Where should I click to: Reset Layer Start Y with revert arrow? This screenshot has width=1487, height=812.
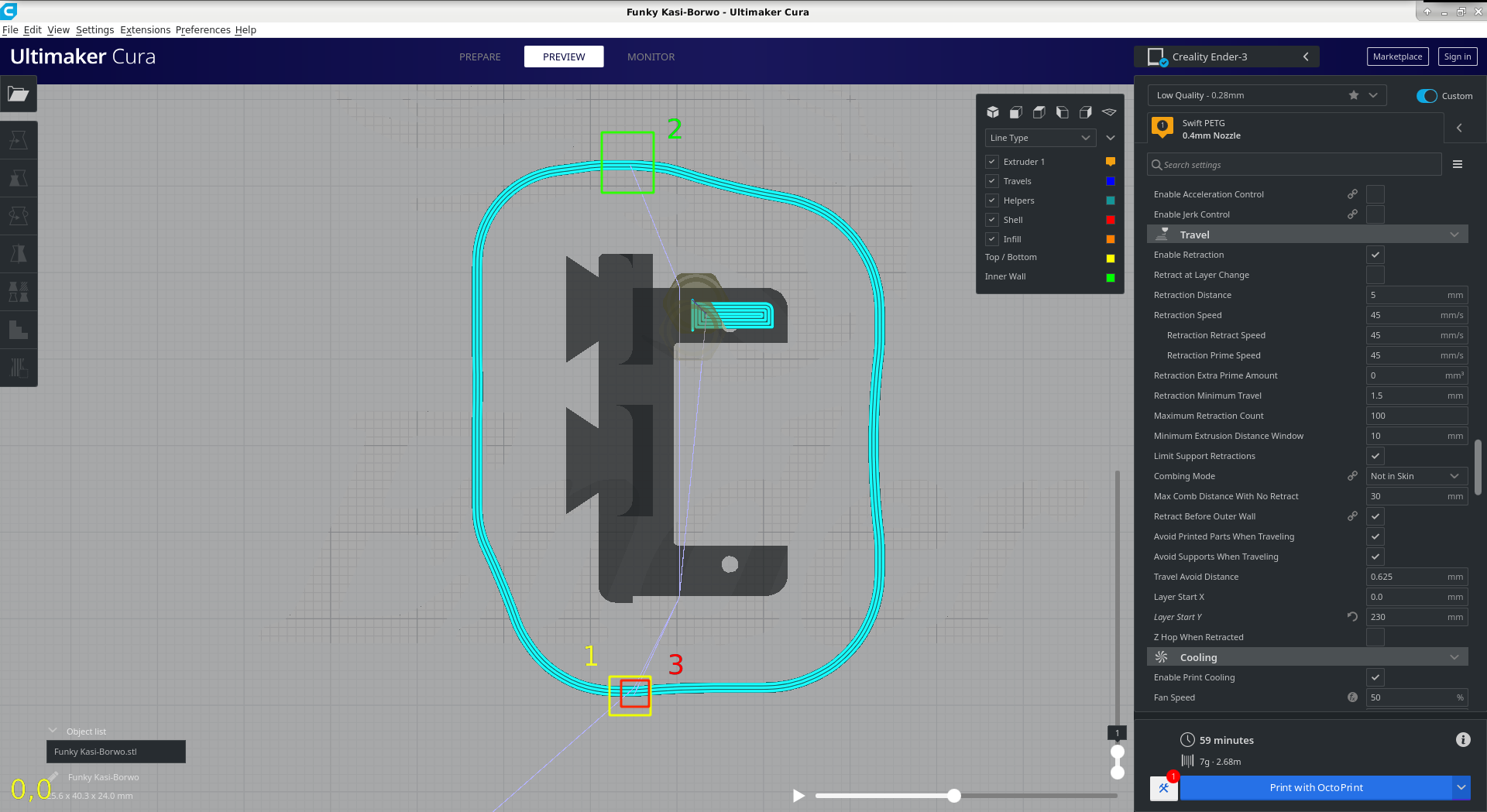[x=1352, y=617]
